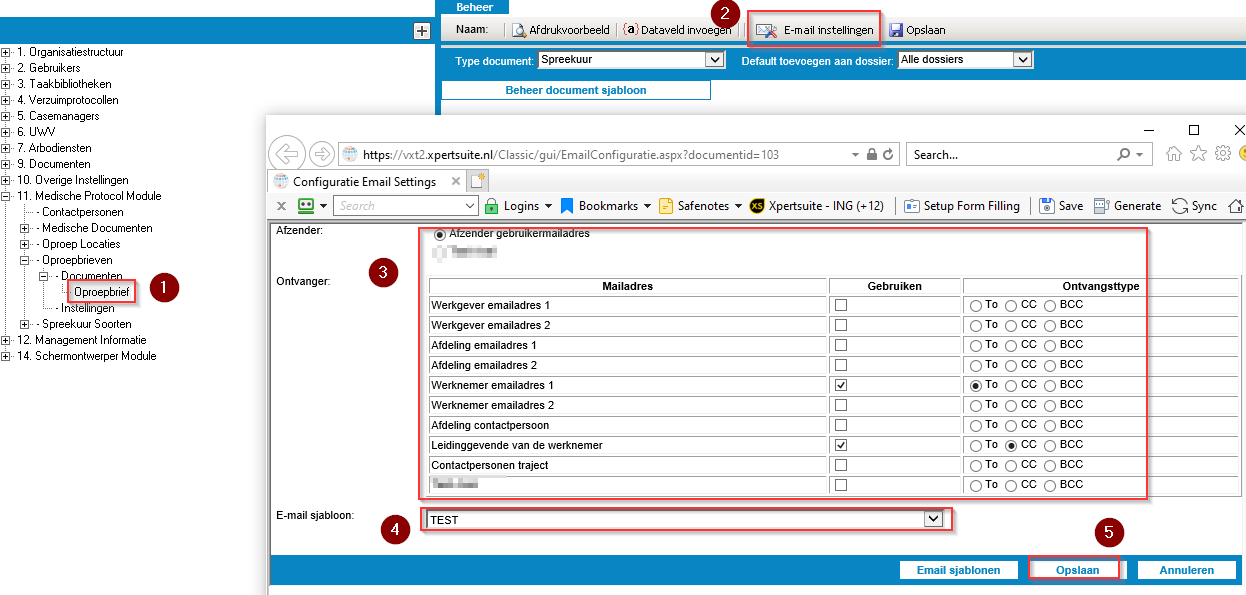Click the Email sjablonen button
Screen dimensions: 1246x595
[x=959, y=570]
